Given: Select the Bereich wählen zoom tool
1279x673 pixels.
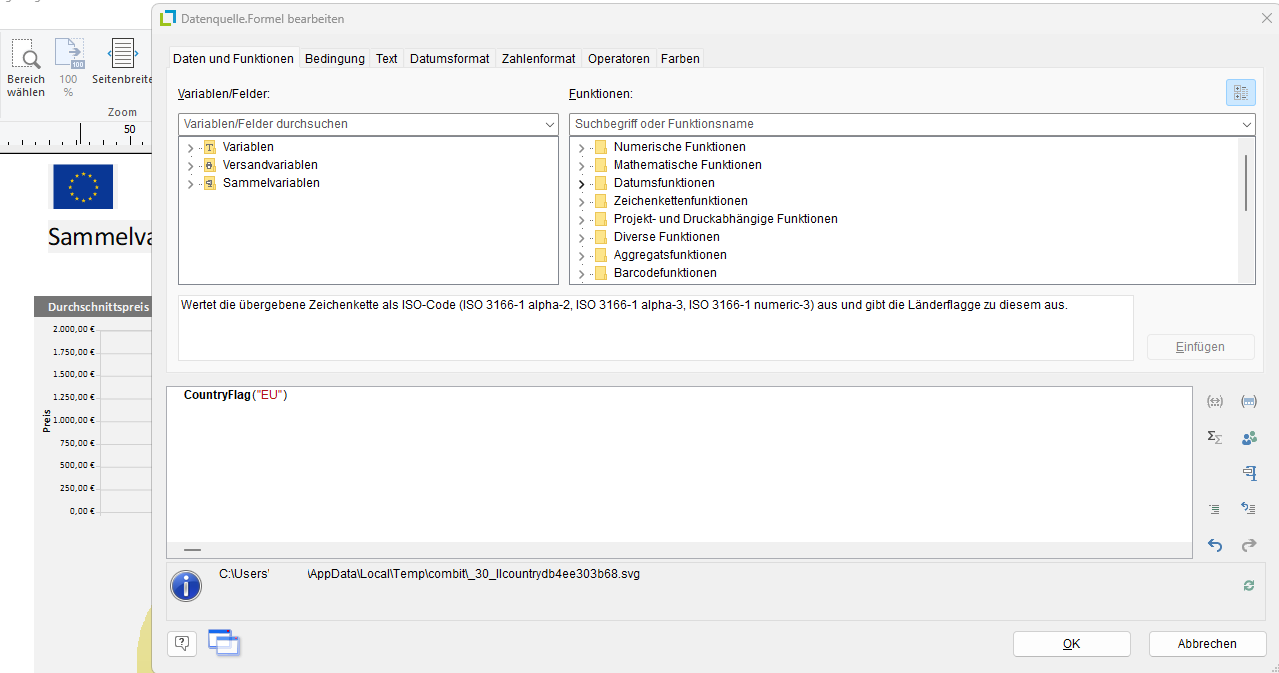Looking at the screenshot, I should click(27, 68).
